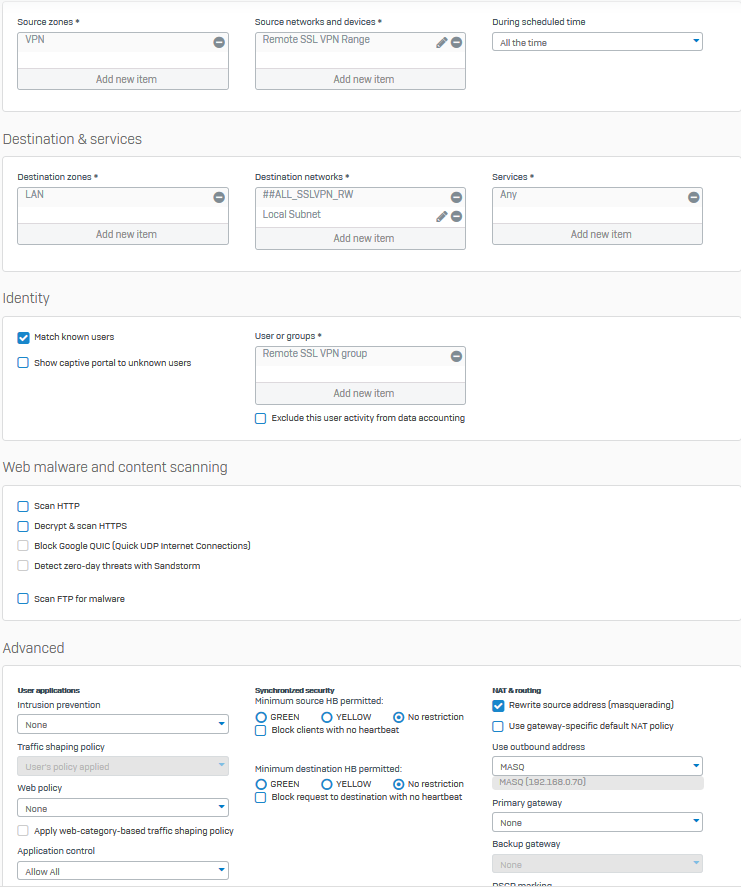Image resolution: width=741 pixels, height=888 pixels.
Task: Open During scheduled time dropdown
Action: click(x=597, y=42)
